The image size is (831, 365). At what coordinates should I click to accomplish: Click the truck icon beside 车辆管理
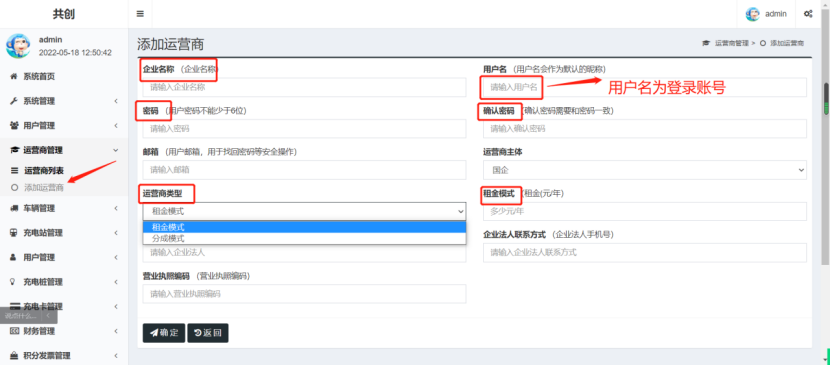click(x=14, y=208)
